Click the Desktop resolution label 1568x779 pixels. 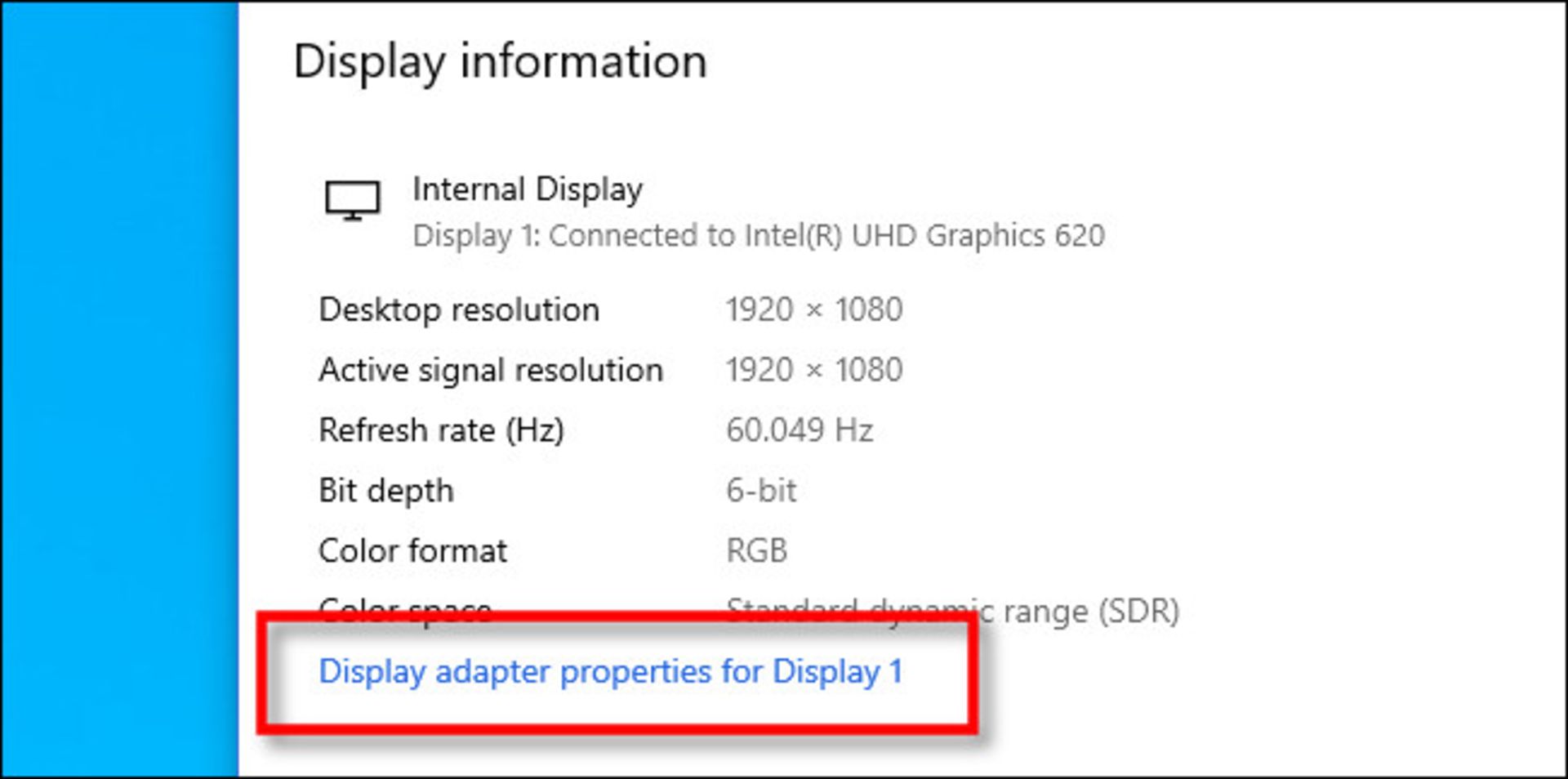(459, 310)
